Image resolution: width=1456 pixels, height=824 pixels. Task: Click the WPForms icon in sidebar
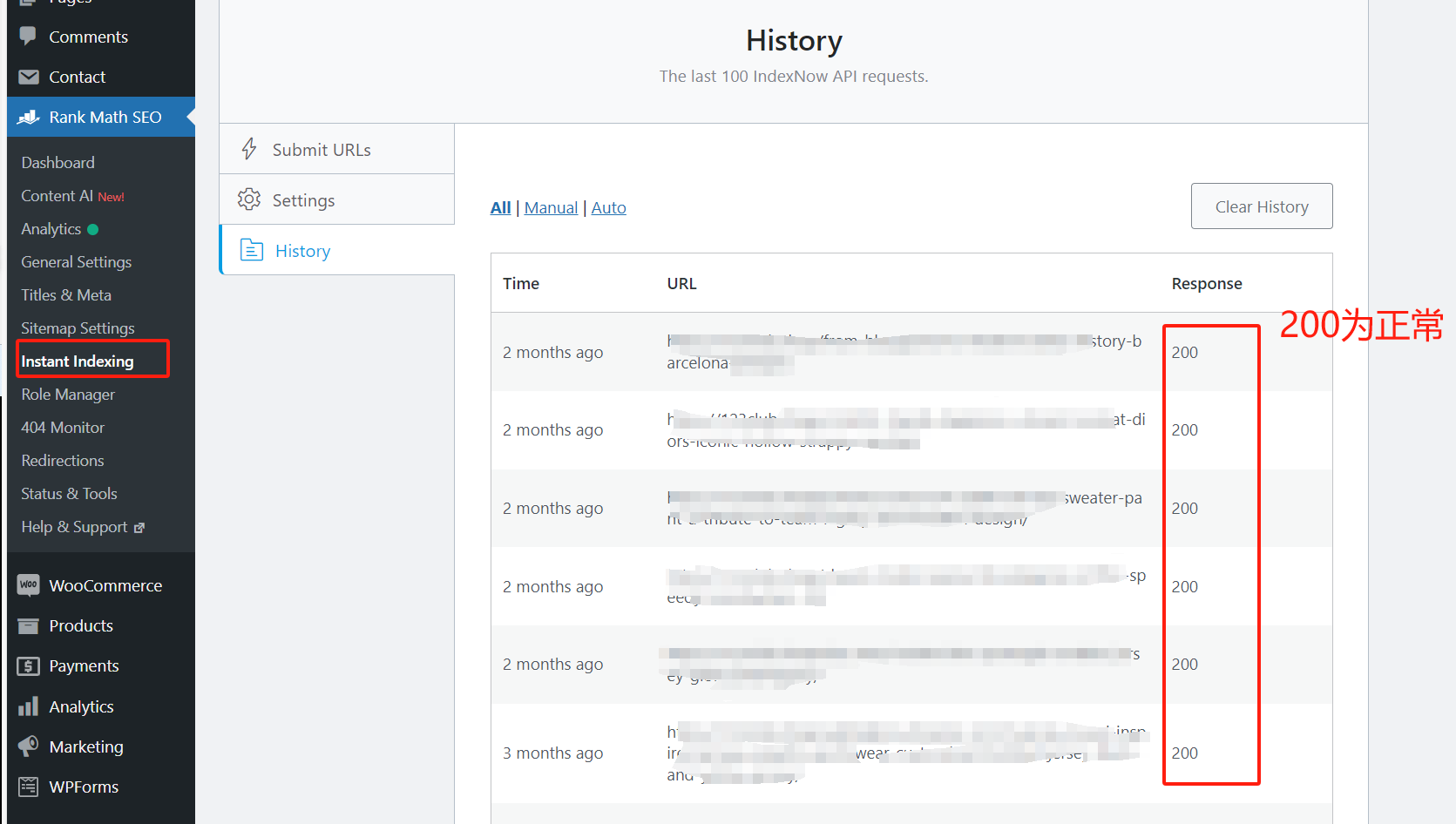point(28,787)
